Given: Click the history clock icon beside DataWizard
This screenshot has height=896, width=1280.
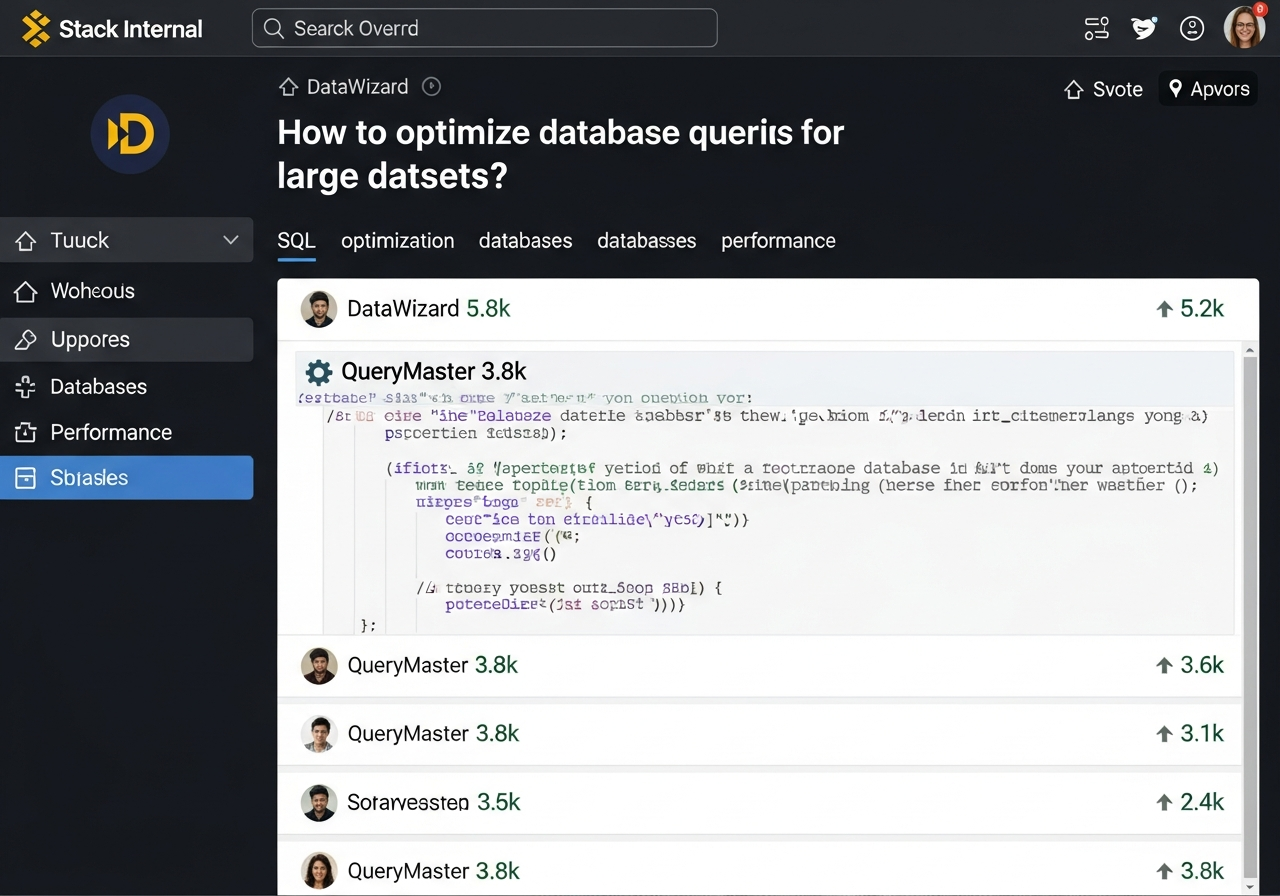Looking at the screenshot, I should pyautogui.click(x=431, y=86).
